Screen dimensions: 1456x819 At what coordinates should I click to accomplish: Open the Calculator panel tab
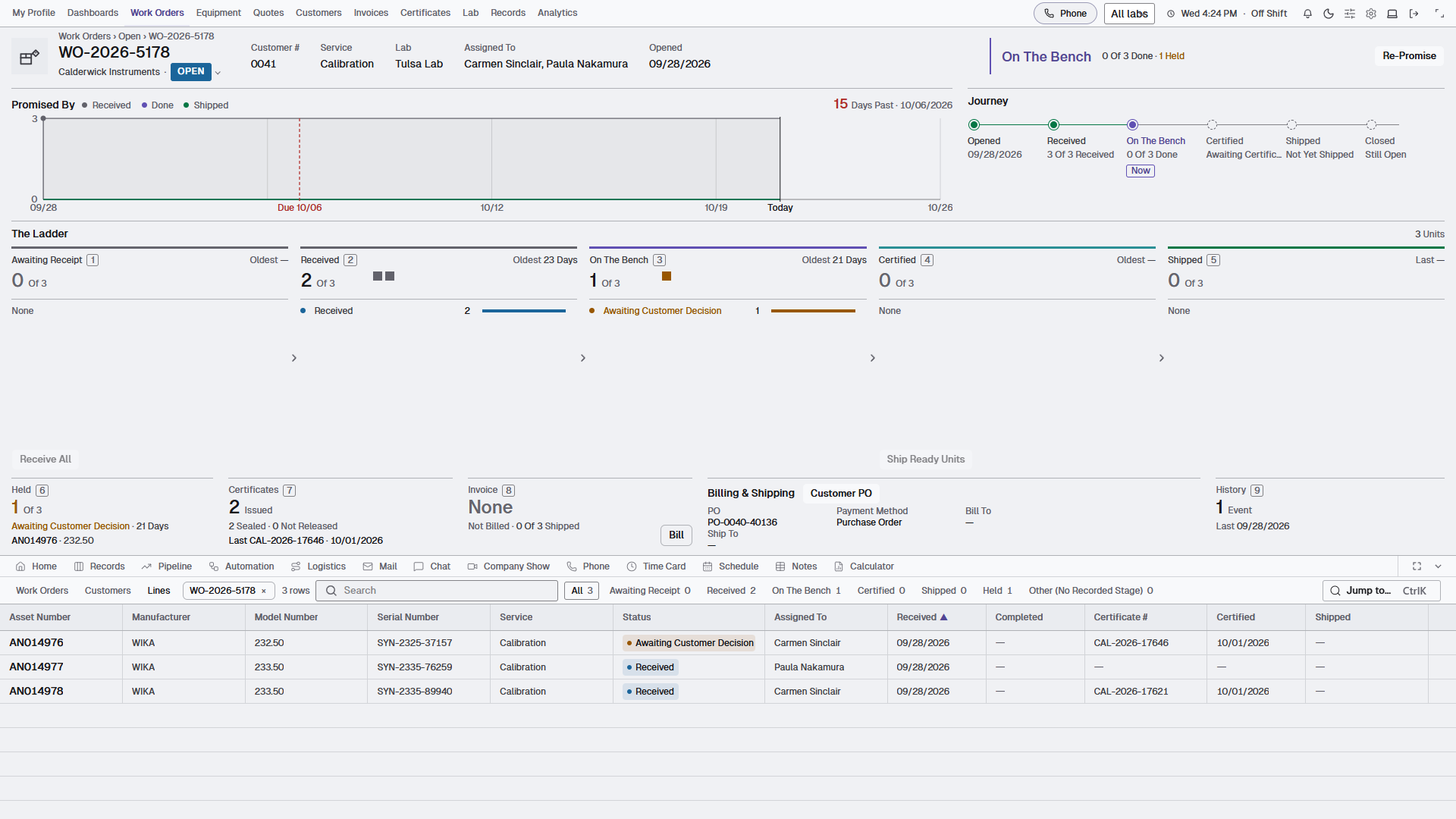pyautogui.click(x=864, y=566)
